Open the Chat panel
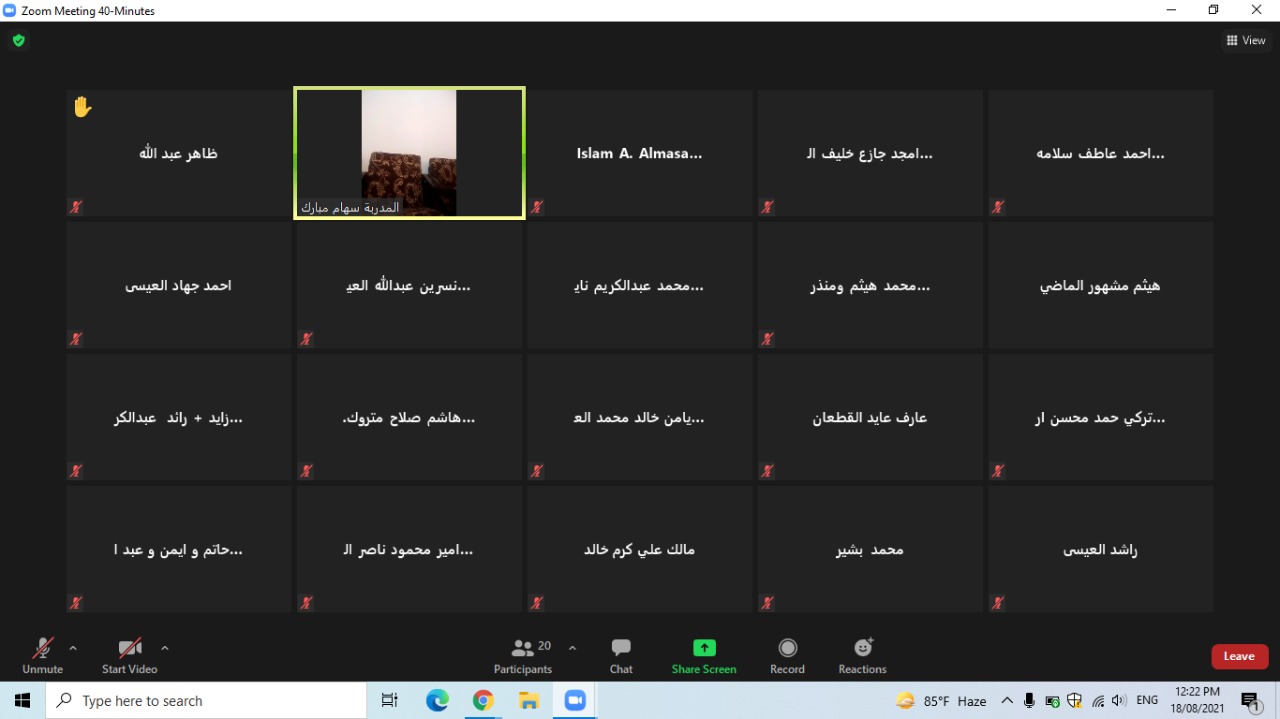This screenshot has height=719, width=1280. 620,655
